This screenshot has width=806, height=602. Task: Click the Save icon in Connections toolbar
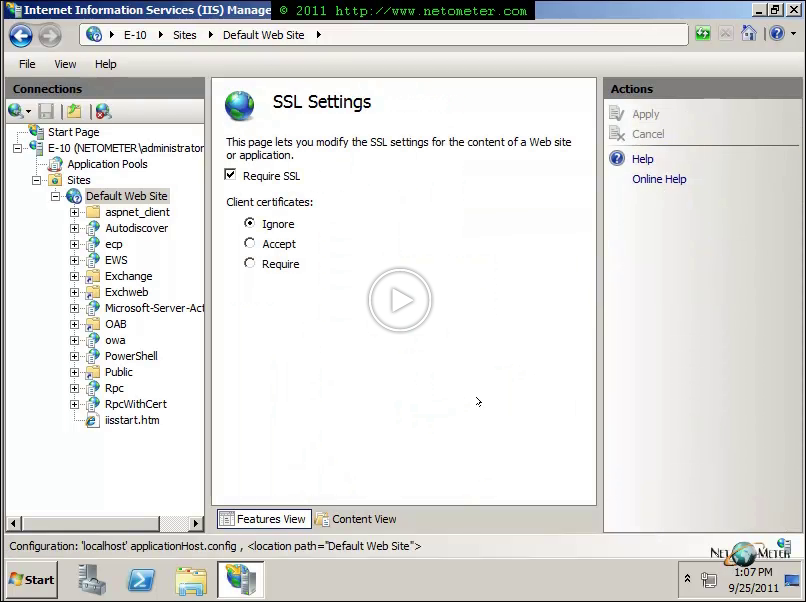pyautogui.click(x=46, y=111)
